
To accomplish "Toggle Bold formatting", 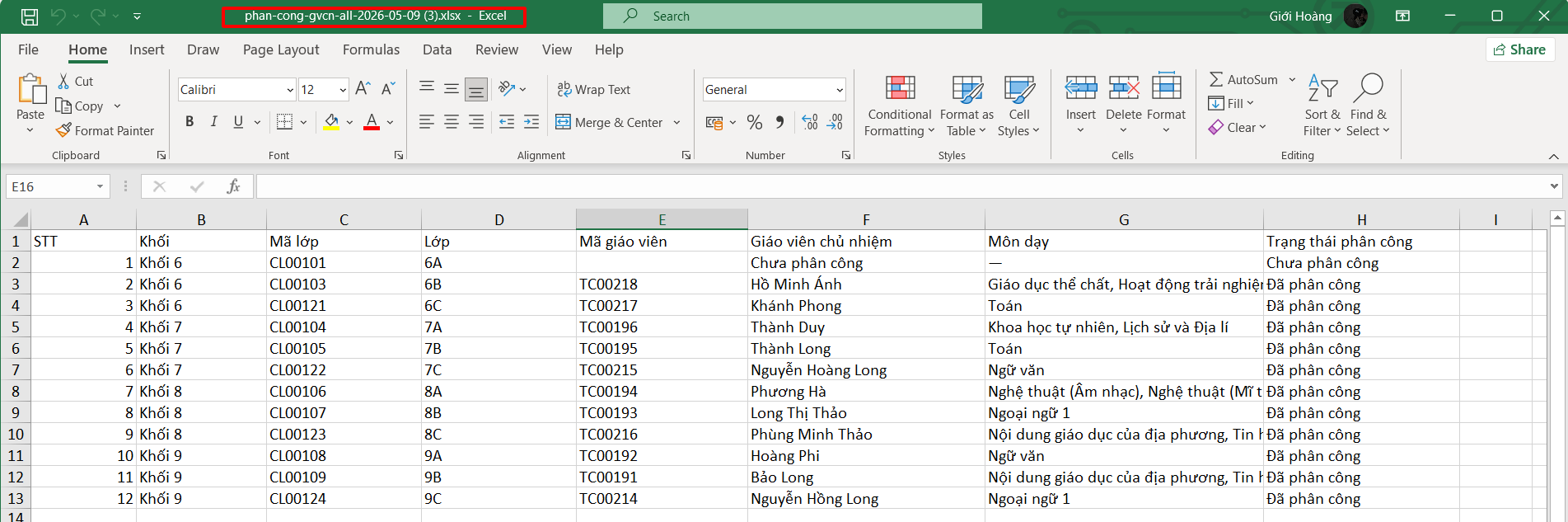I will point(190,122).
